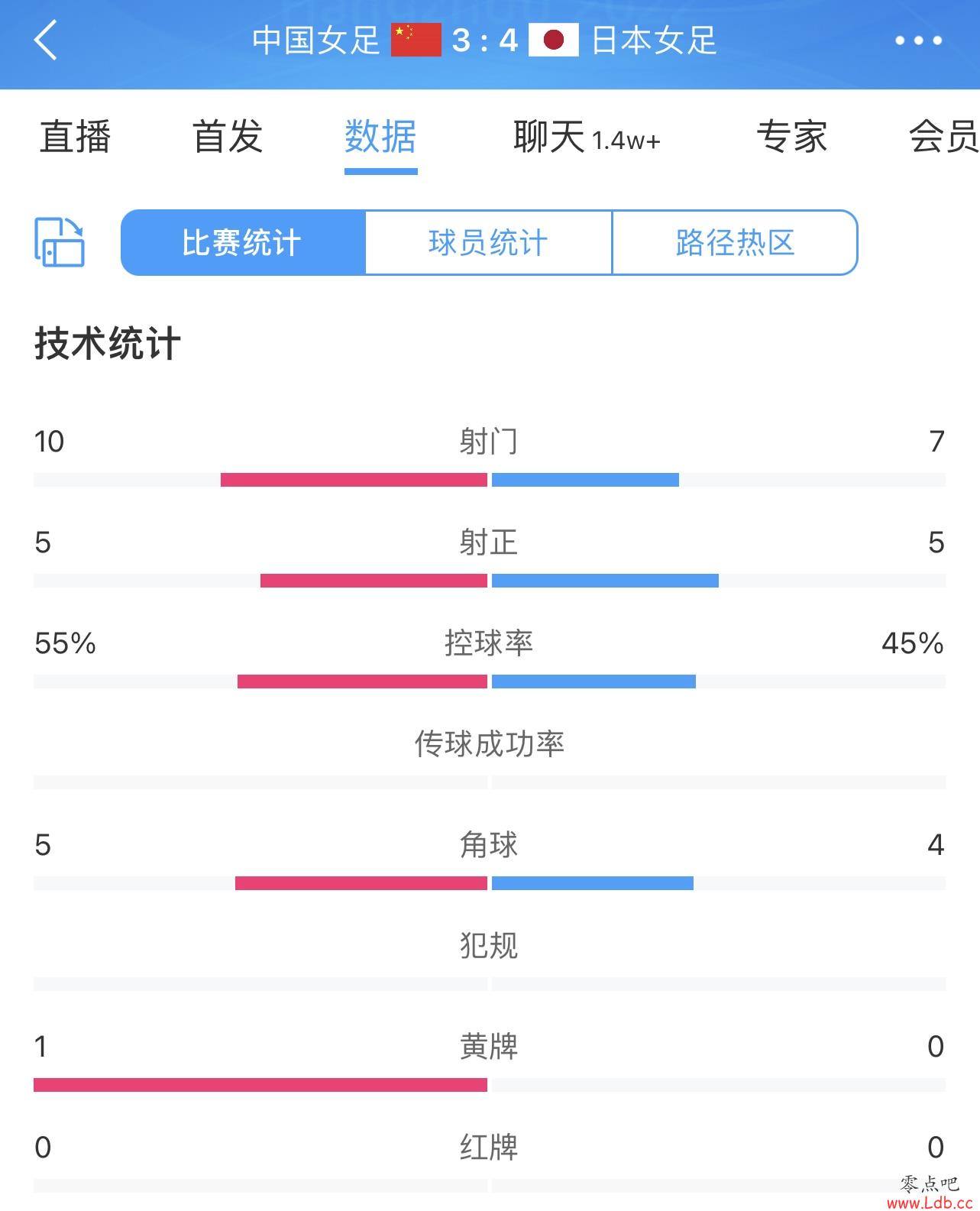Click the 日本女足 team name
Viewport: 980px width, 1211px height.
654,40
